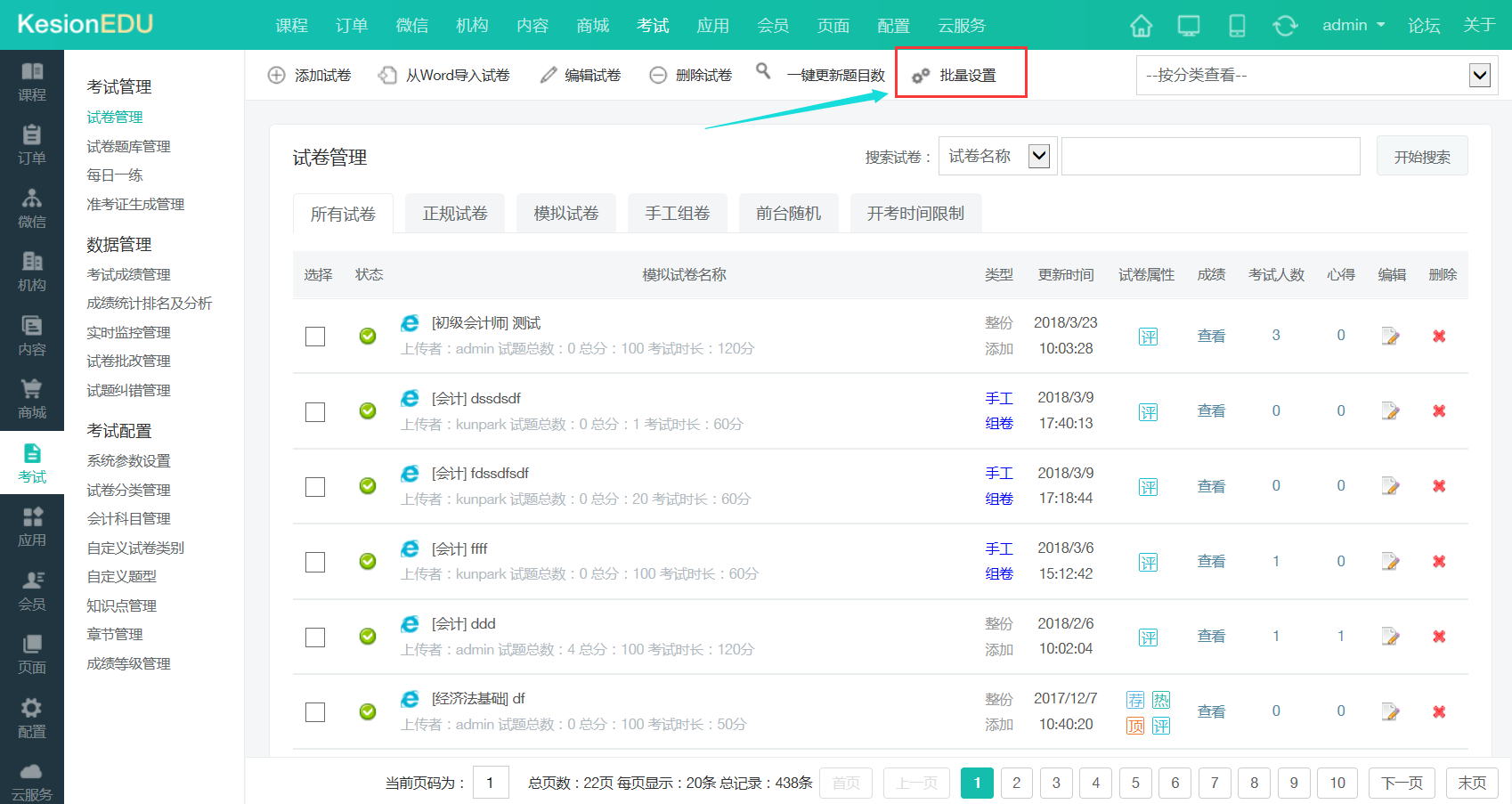Click the 评 attribute icon for fdssdfsdf row
This screenshot has width=1512, height=804.
coord(1148,487)
